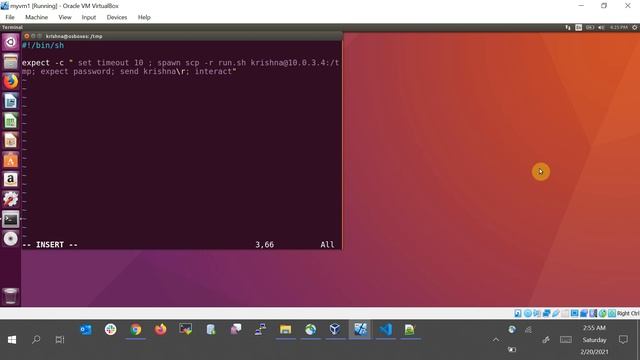Open the Ubuntu network indicator in top panel
This screenshot has height=360, width=640.
click(568, 27)
